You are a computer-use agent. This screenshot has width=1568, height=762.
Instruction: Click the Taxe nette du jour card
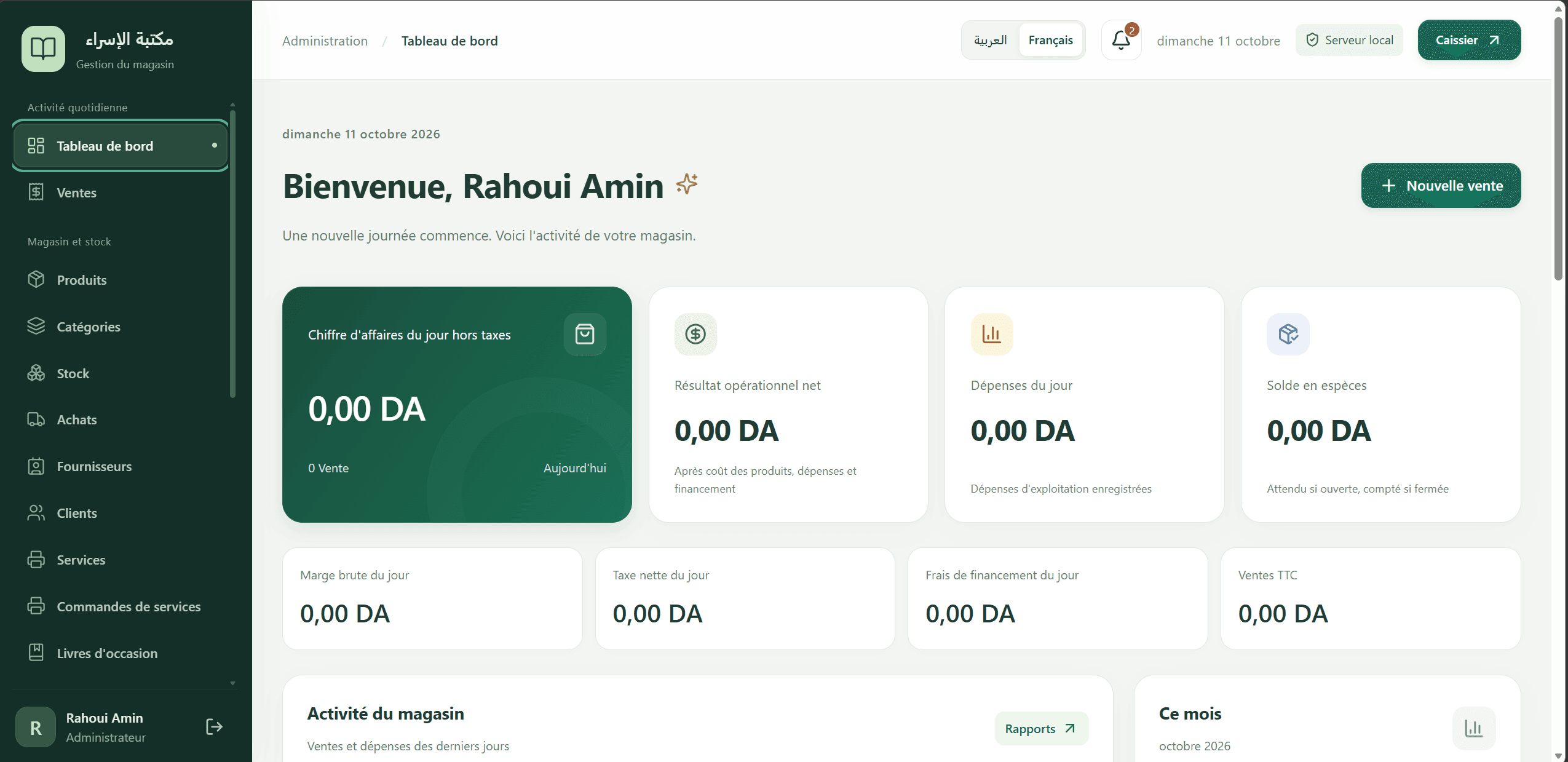pos(745,598)
